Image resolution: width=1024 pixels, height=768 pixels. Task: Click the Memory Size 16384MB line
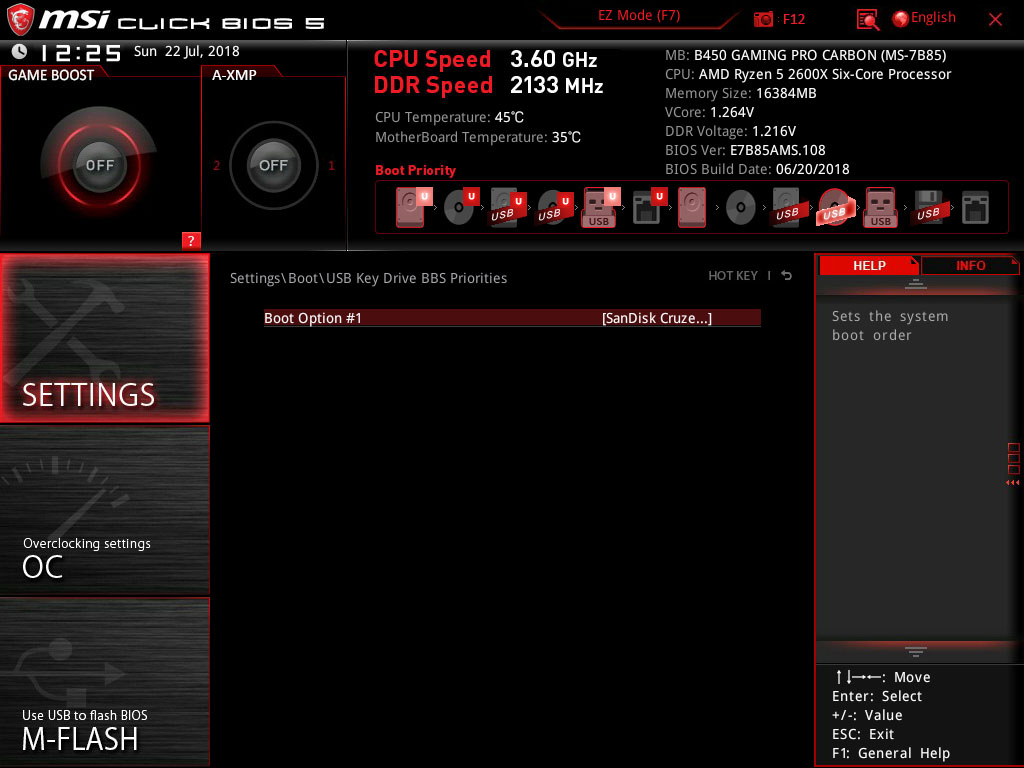click(741, 93)
